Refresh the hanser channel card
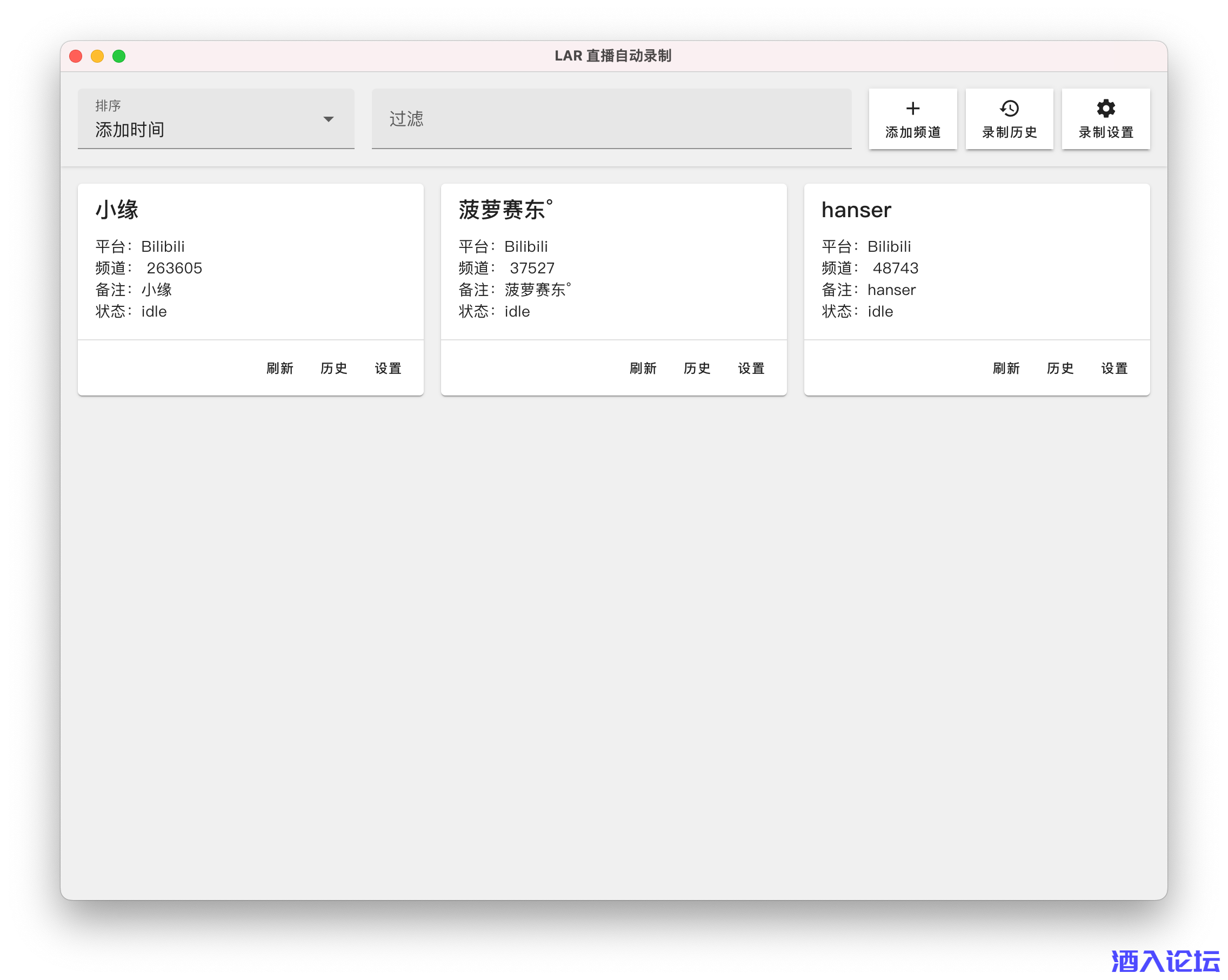The height and width of the screenshot is (980, 1228). pos(1006,368)
